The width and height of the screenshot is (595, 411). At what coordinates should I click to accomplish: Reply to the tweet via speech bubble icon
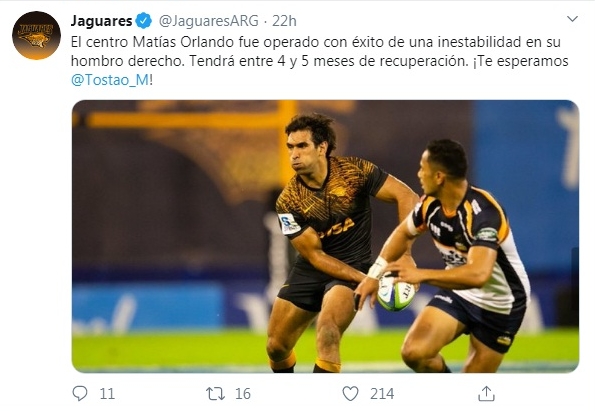click(80, 394)
